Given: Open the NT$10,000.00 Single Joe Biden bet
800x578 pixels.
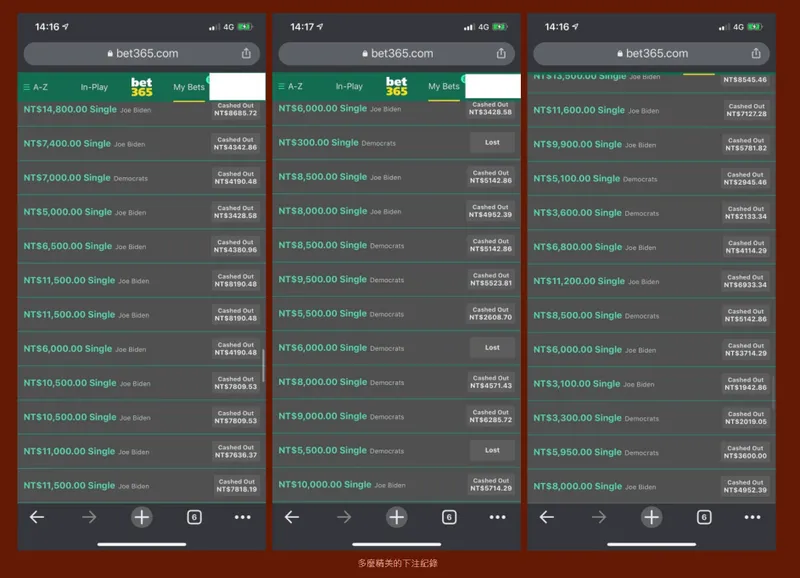Looking at the screenshot, I should [x=396, y=485].
